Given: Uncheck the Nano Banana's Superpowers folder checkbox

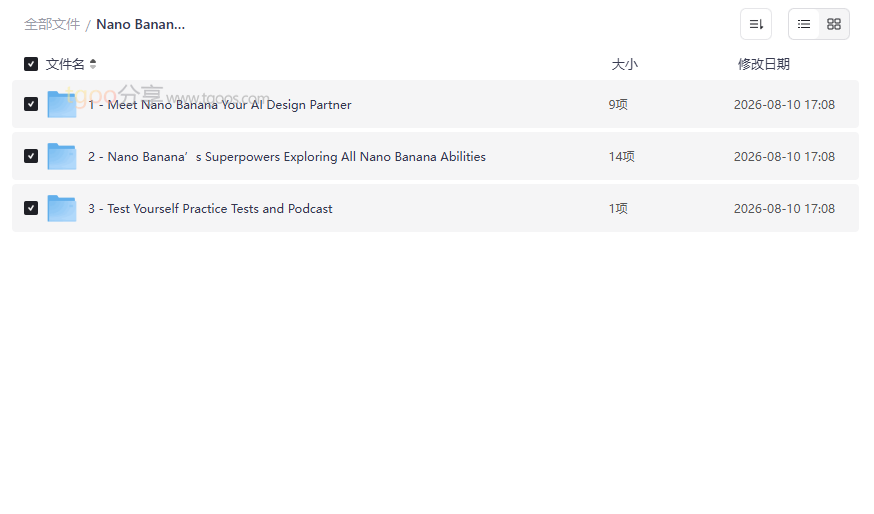Looking at the screenshot, I should tap(31, 156).
